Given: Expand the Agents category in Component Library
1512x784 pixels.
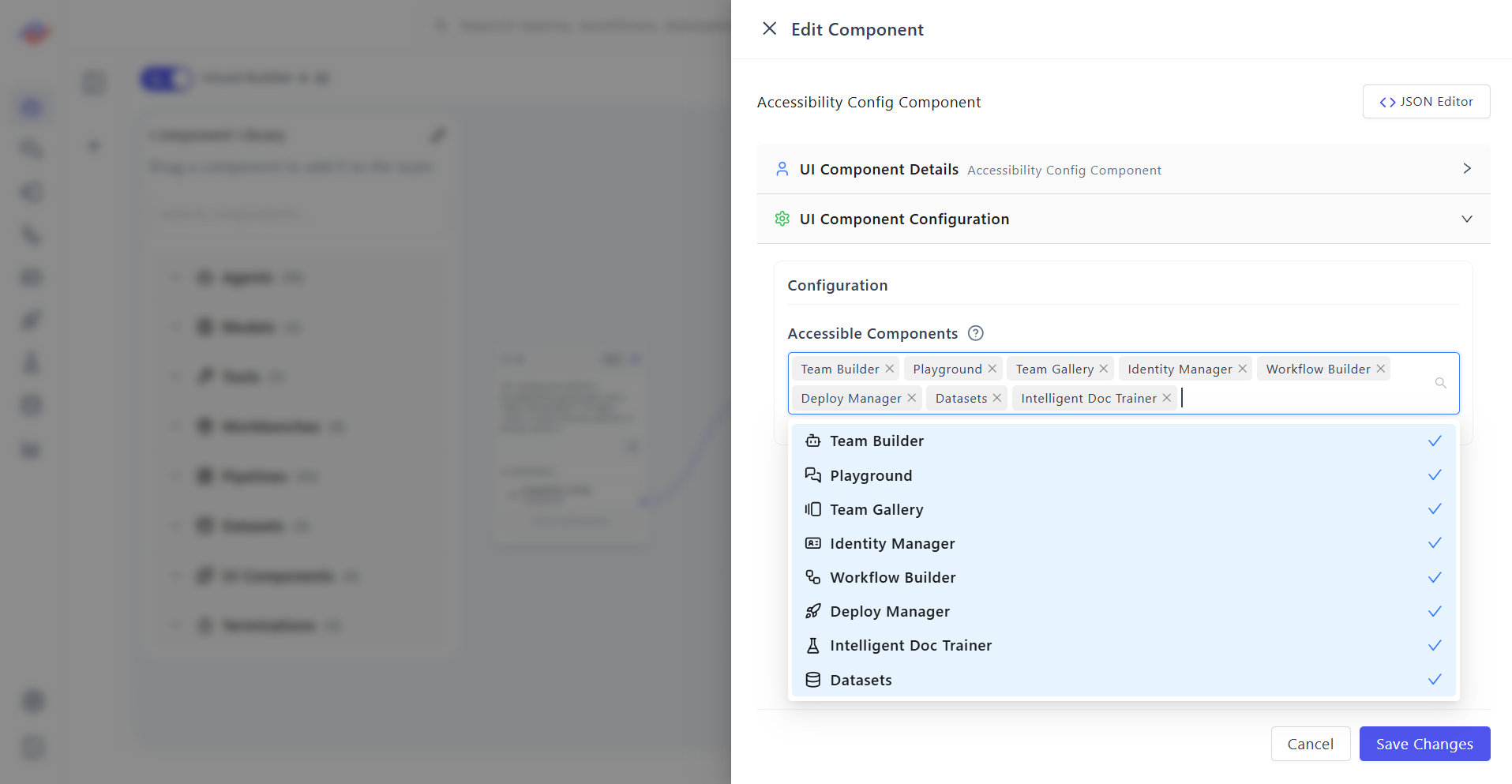Looking at the screenshot, I should tap(176, 277).
